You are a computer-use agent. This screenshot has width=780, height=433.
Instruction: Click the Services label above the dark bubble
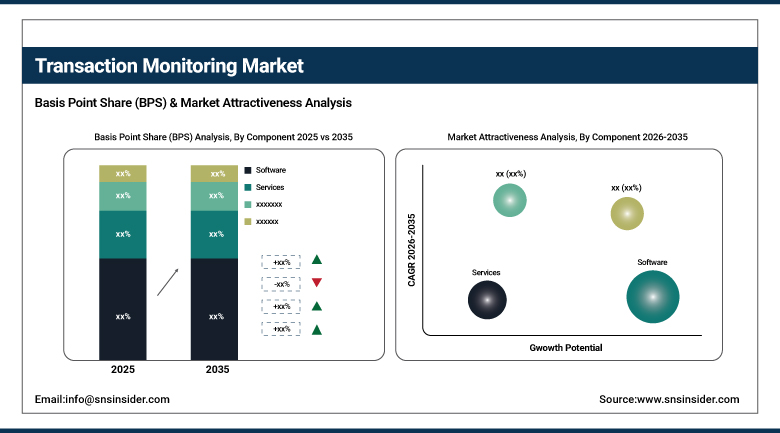(x=486, y=272)
